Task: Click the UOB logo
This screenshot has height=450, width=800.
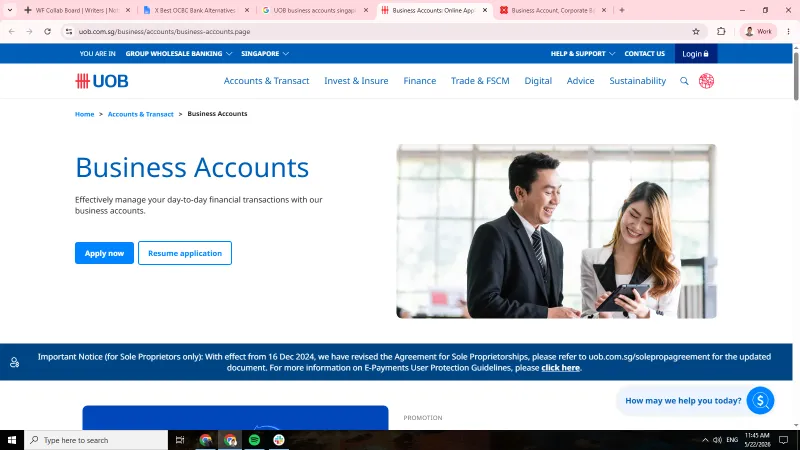Action: 102,81
